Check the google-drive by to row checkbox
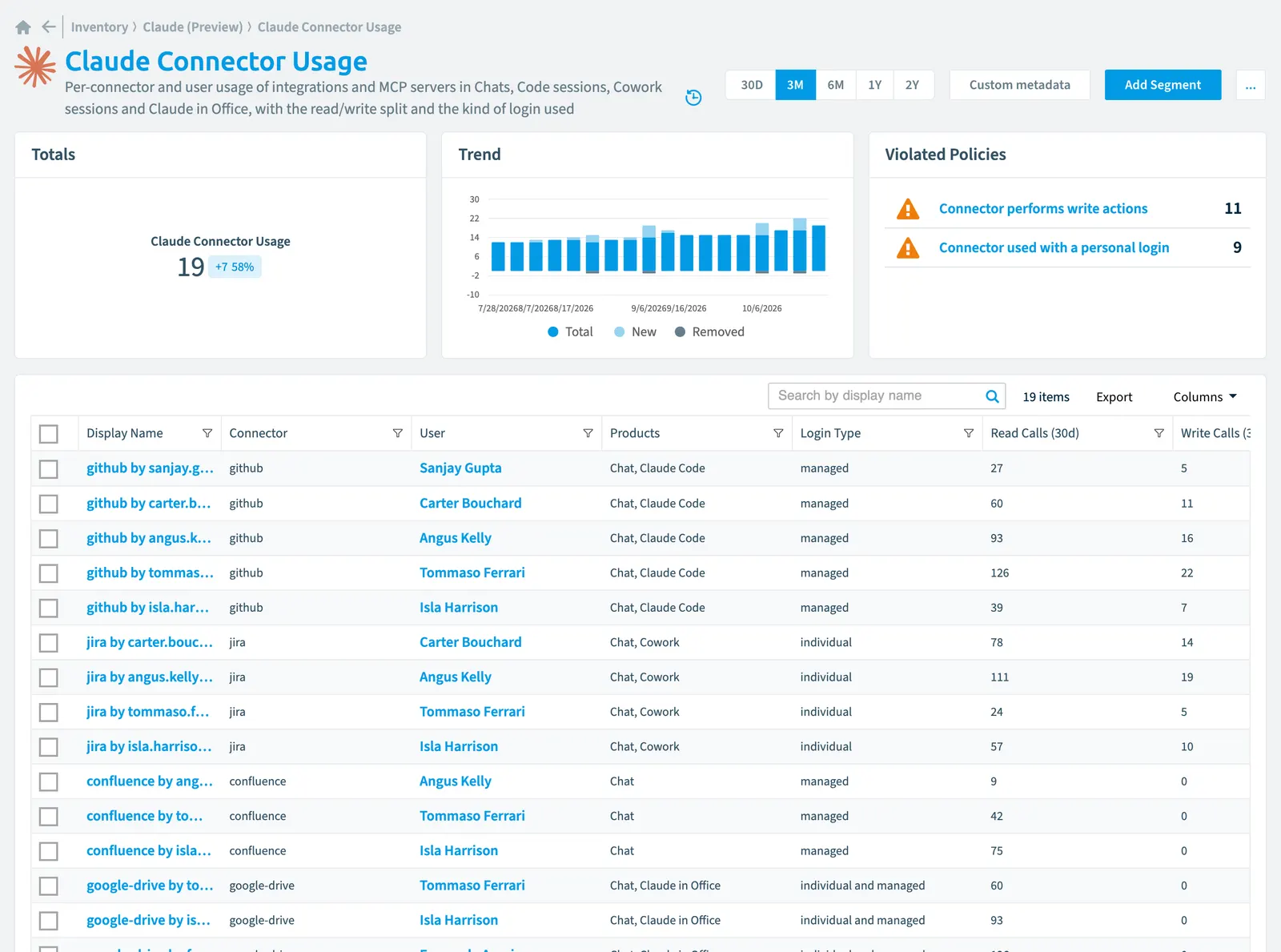Viewport: 1281px width, 952px height. 49,886
